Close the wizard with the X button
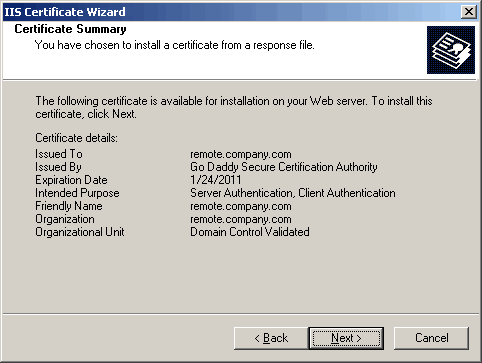This screenshot has height=363, width=482. (x=468, y=12)
